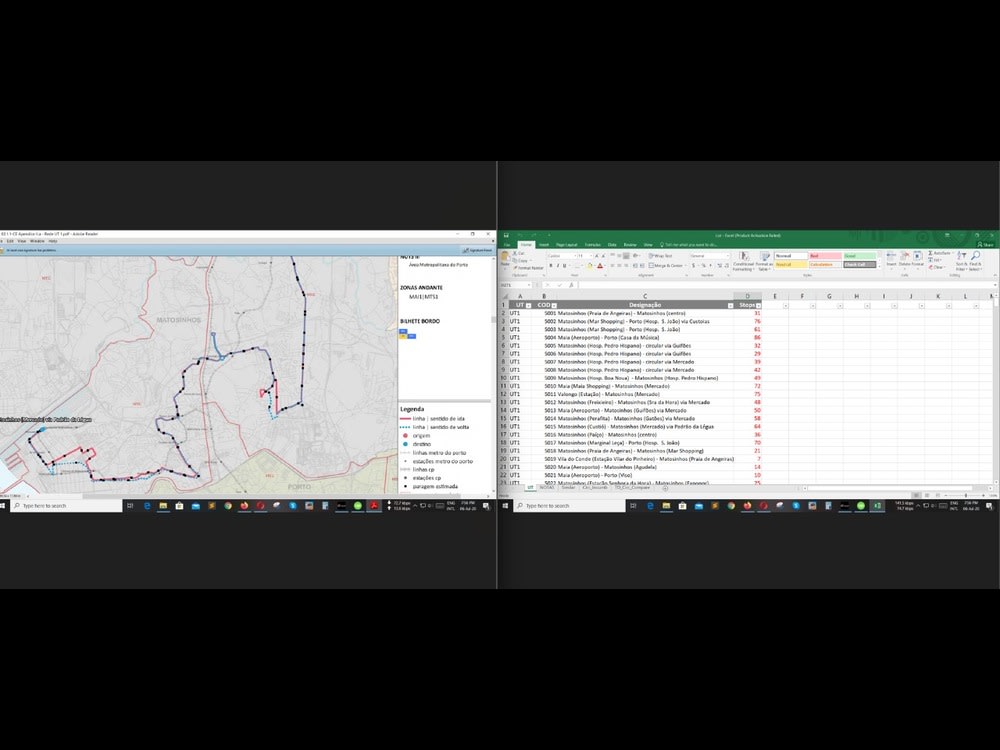Switch to Excel's Insert ribbon tab
The image size is (1000, 750).
click(544, 245)
